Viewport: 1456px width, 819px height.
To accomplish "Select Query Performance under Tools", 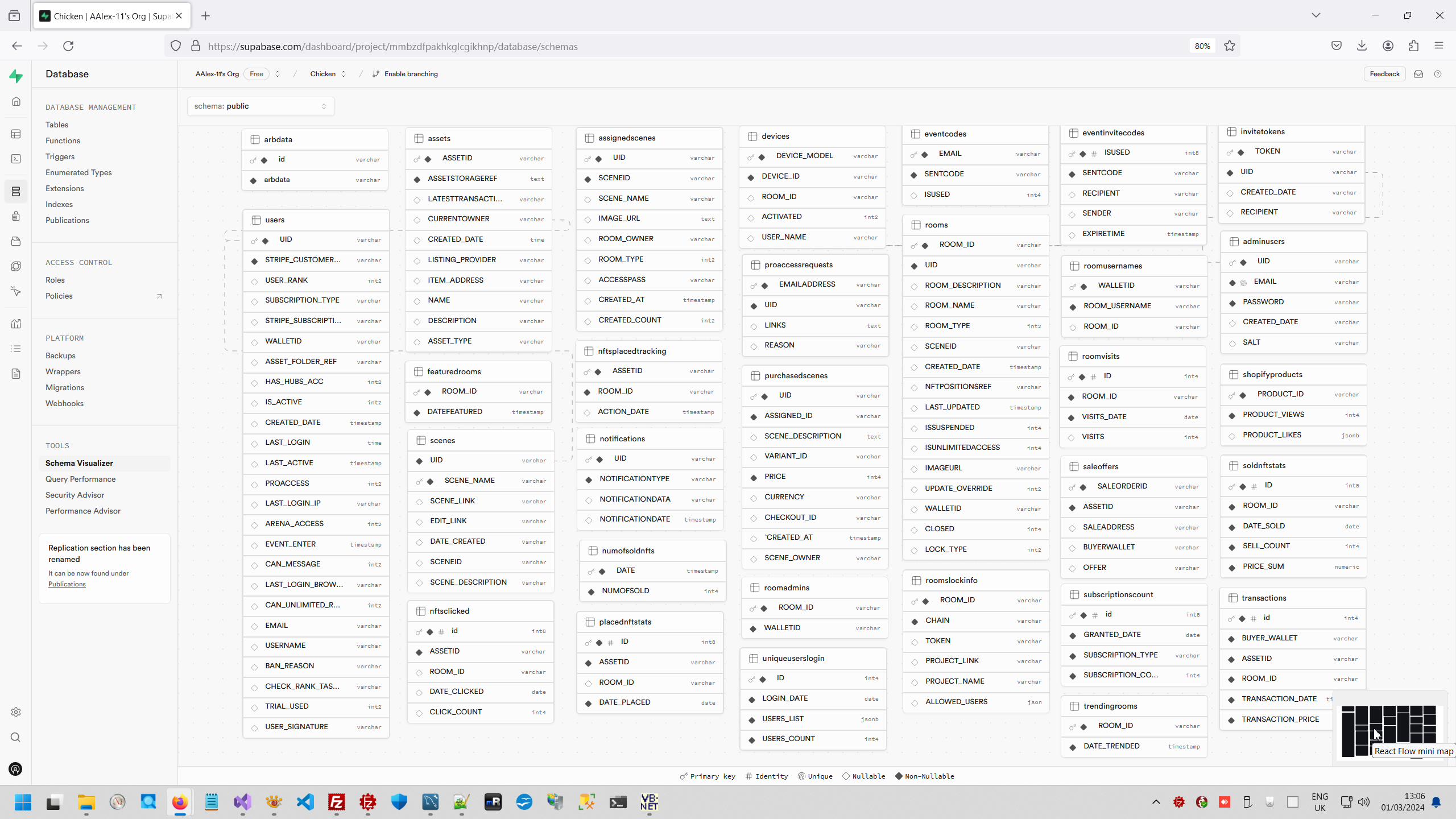I will (x=80, y=479).
